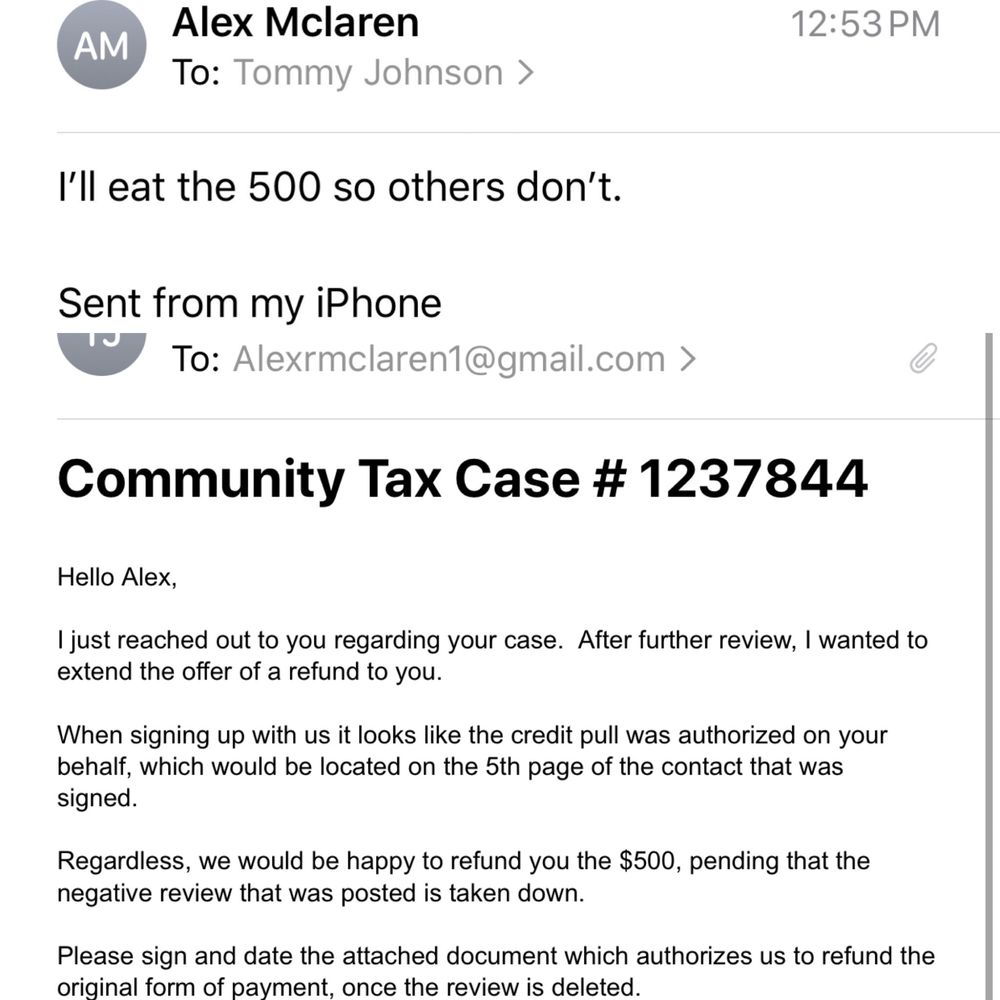Image resolution: width=1000 pixels, height=1000 pixels.
Task: Tap the partial TJ avatar circle
Action: [101, 354]
